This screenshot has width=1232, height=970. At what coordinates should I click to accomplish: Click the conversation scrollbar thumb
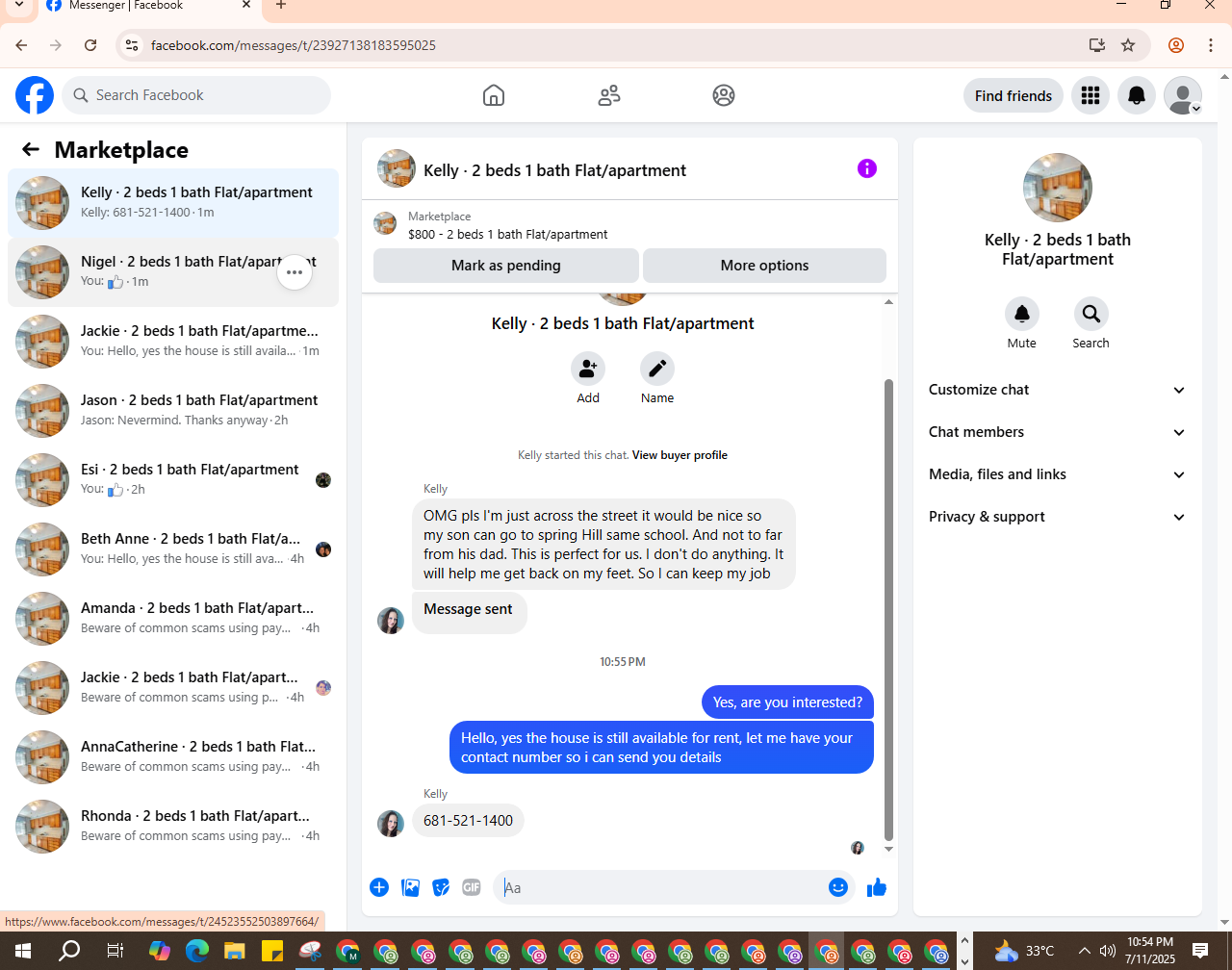888,609
